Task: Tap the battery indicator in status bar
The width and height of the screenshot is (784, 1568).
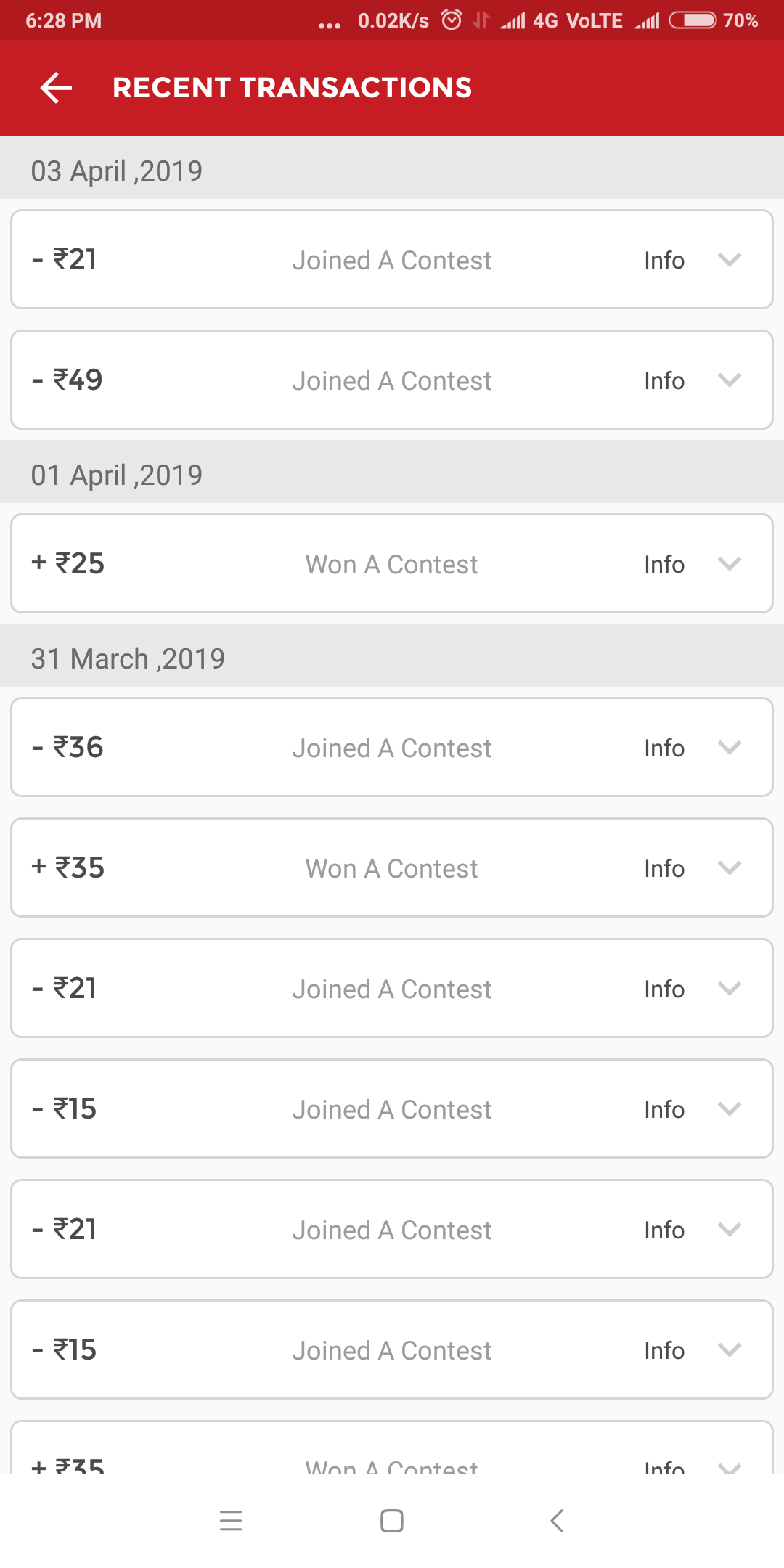Action: tap(693, 20)
